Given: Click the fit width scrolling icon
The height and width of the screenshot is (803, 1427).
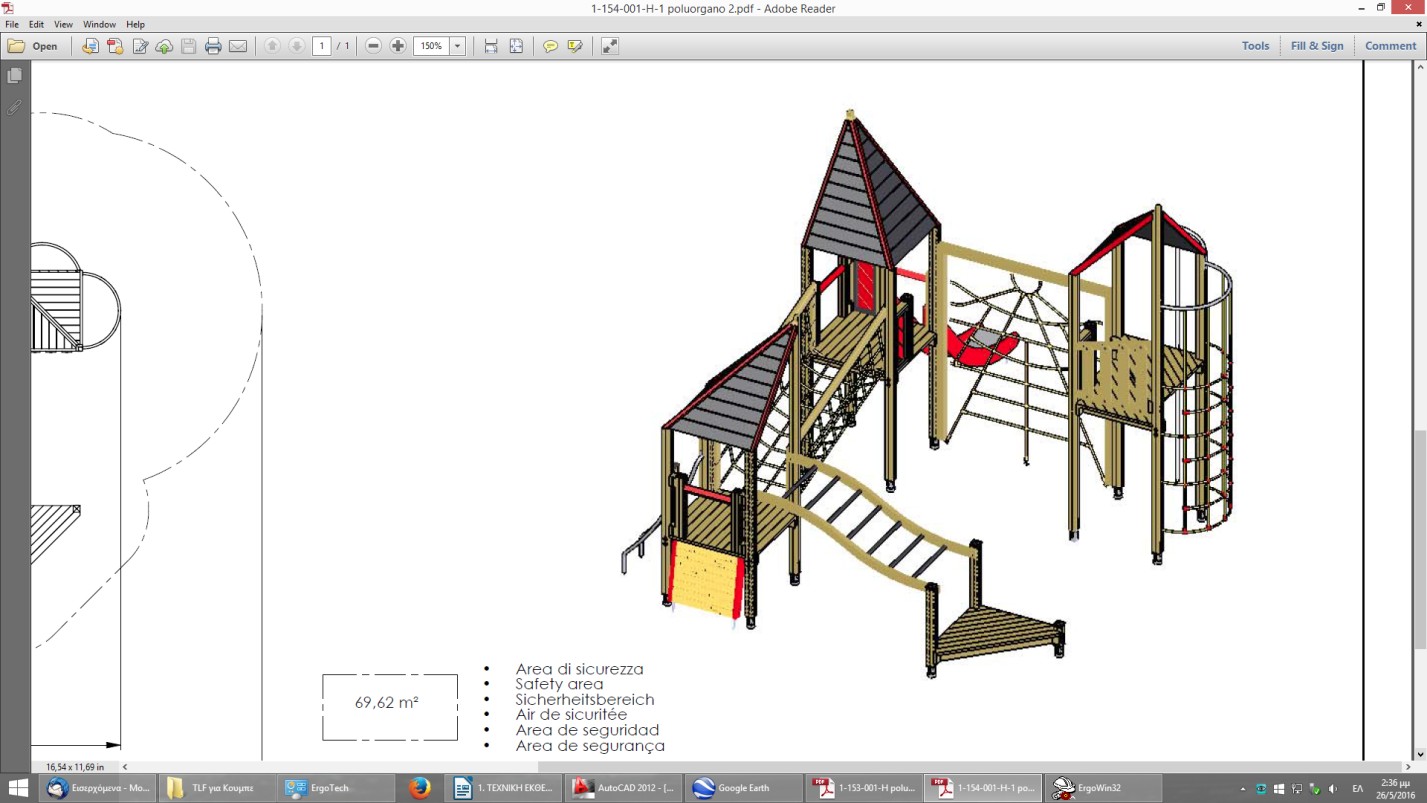Looking at the screenshot, I should tap(491, 46).
